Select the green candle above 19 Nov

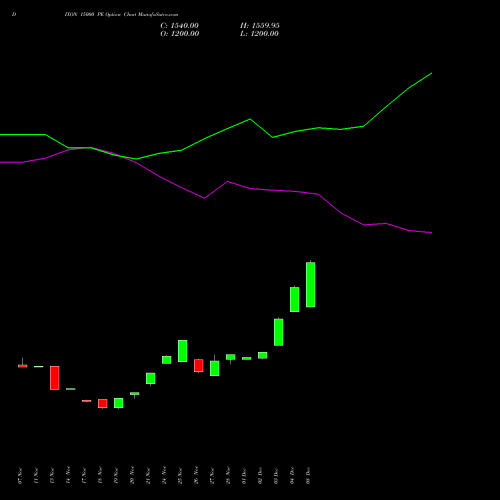click(119, 403)
